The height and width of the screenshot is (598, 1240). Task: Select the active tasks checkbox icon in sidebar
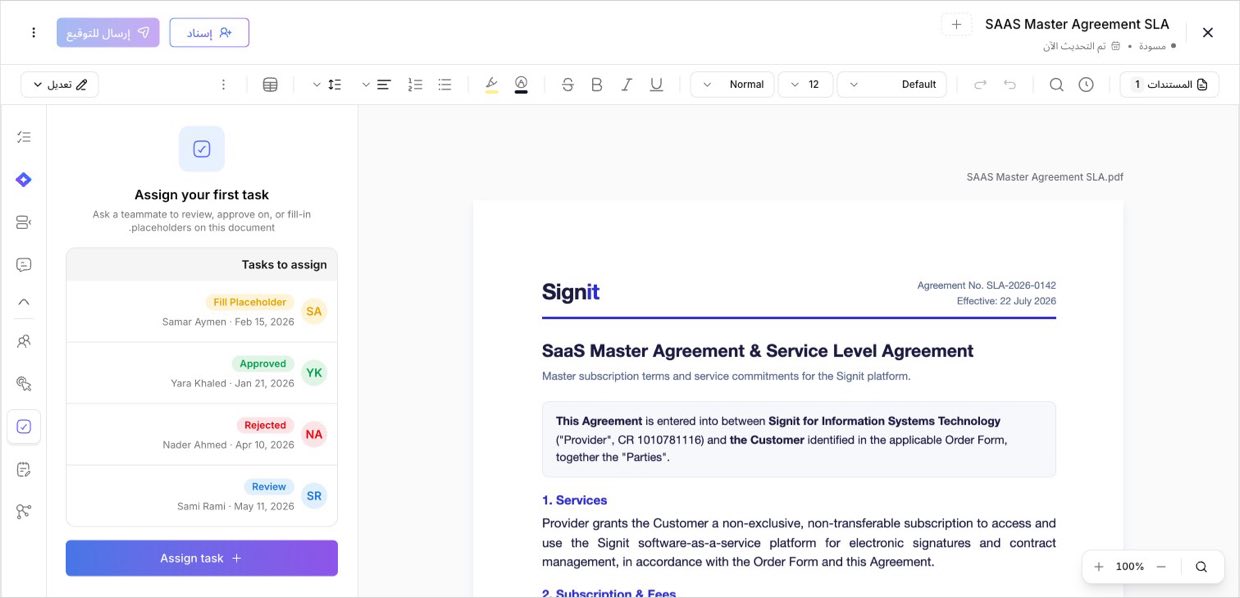(24, 427)
